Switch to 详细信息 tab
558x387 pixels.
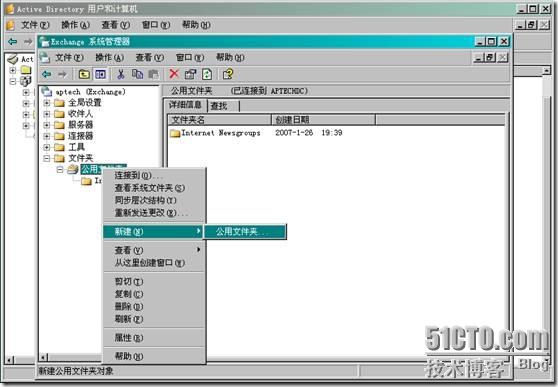tap(185, 105)
